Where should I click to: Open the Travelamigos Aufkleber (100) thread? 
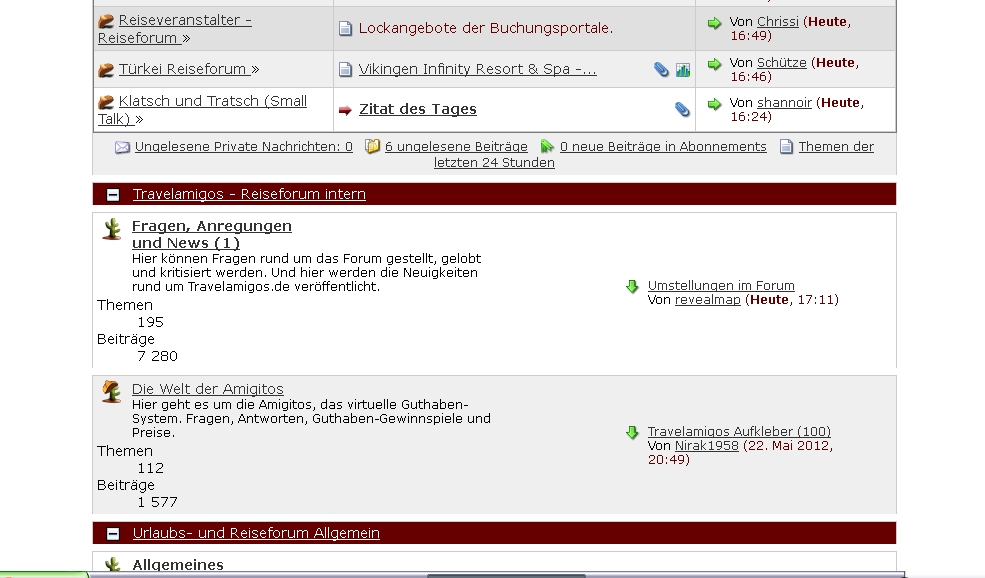tap(739, 432)
